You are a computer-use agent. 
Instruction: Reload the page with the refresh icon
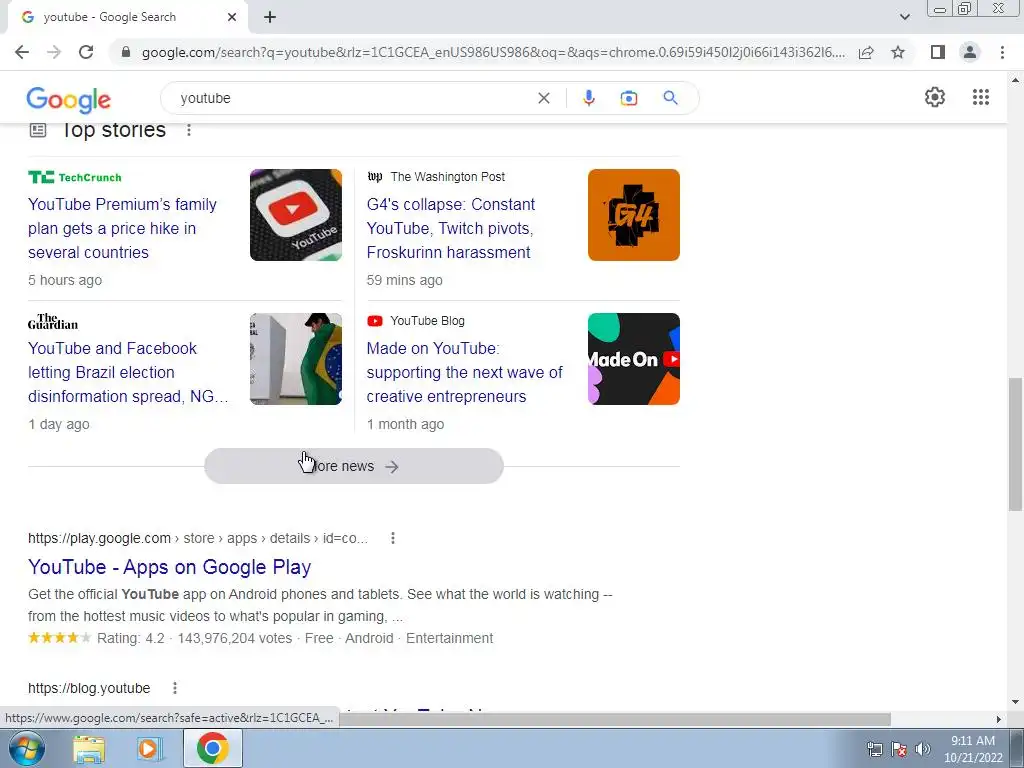pyautogui.click(x=86, y=52)
